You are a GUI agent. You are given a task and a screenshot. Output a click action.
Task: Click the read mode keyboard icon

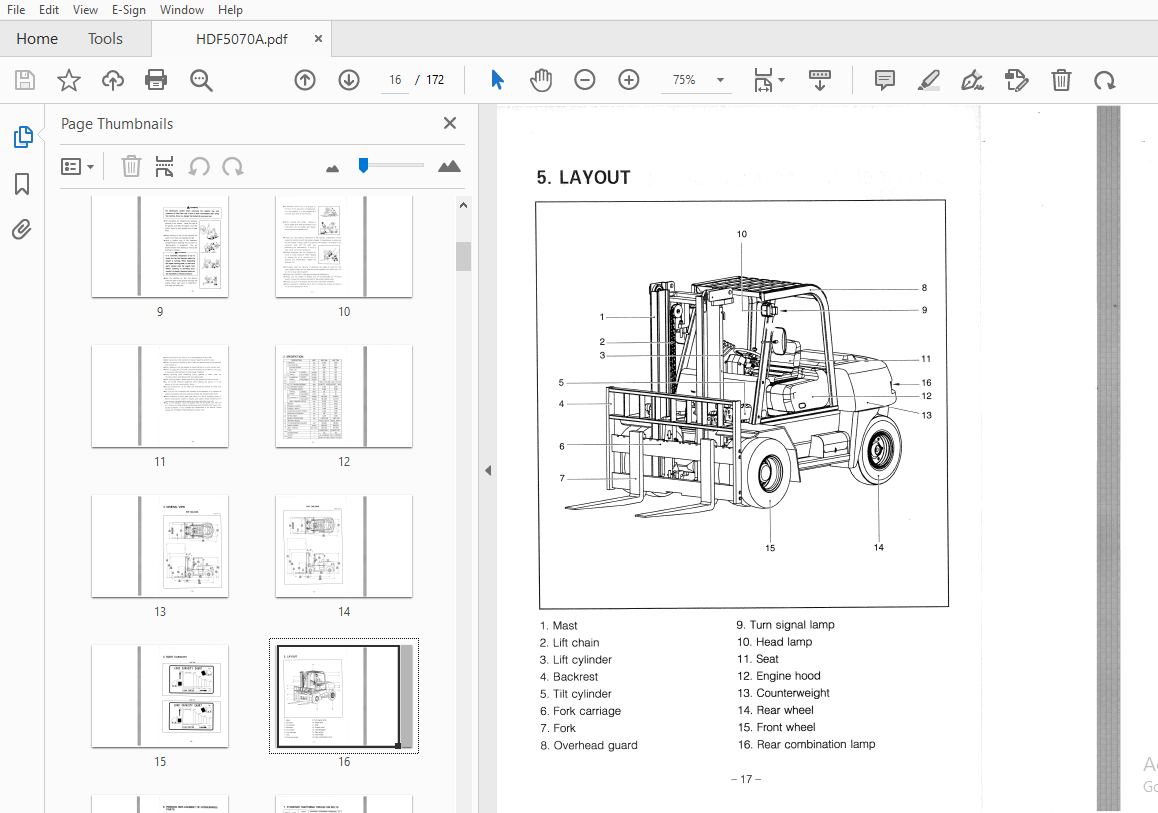820,80
